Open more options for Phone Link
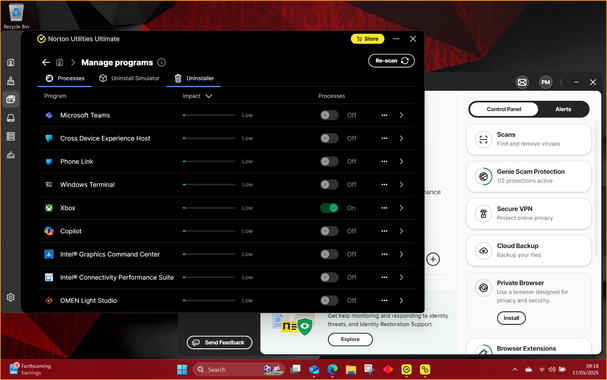607x380 pixels. (x=384, y=162)
